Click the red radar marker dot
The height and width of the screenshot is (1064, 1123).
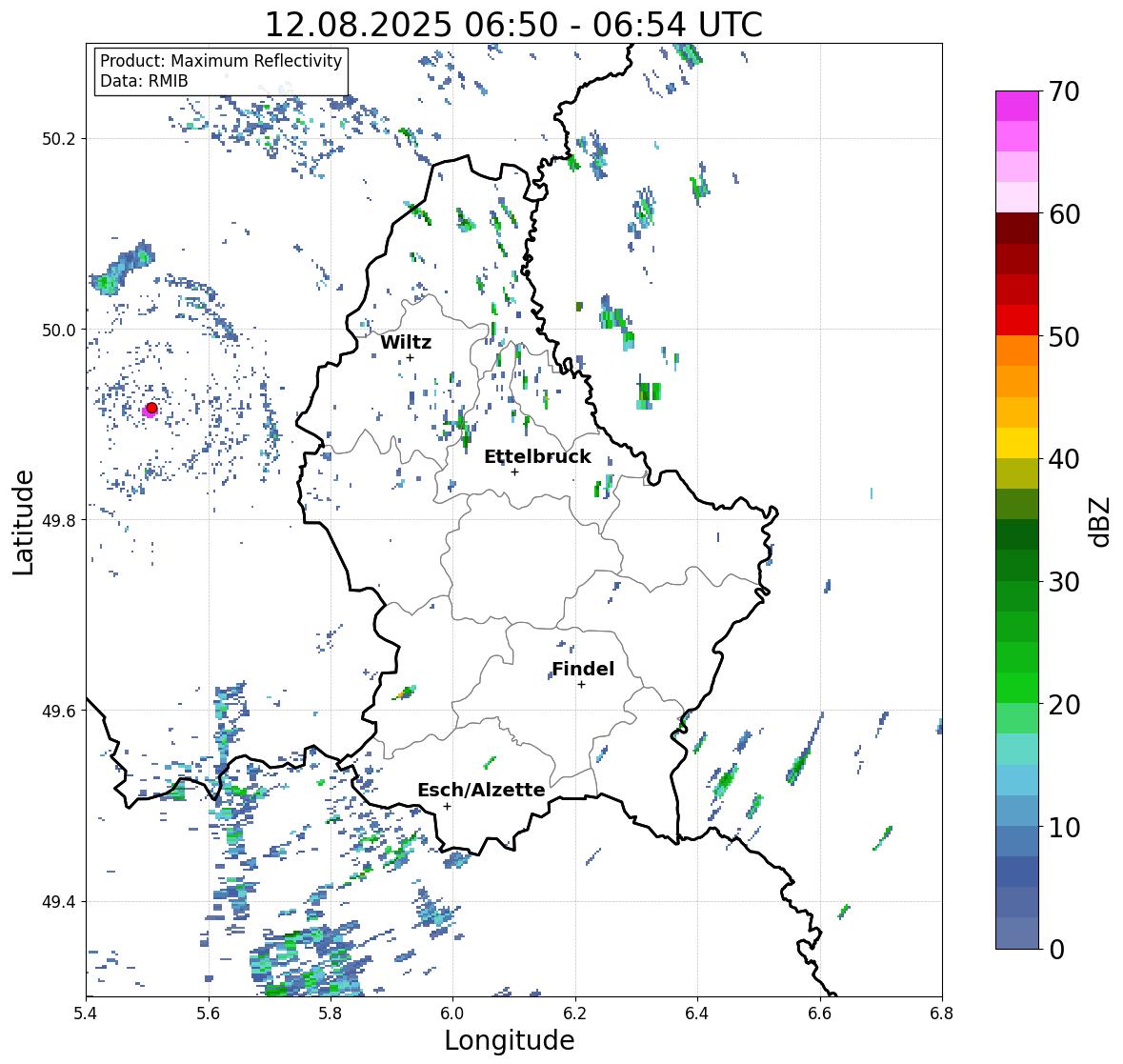tap(151, 408)
